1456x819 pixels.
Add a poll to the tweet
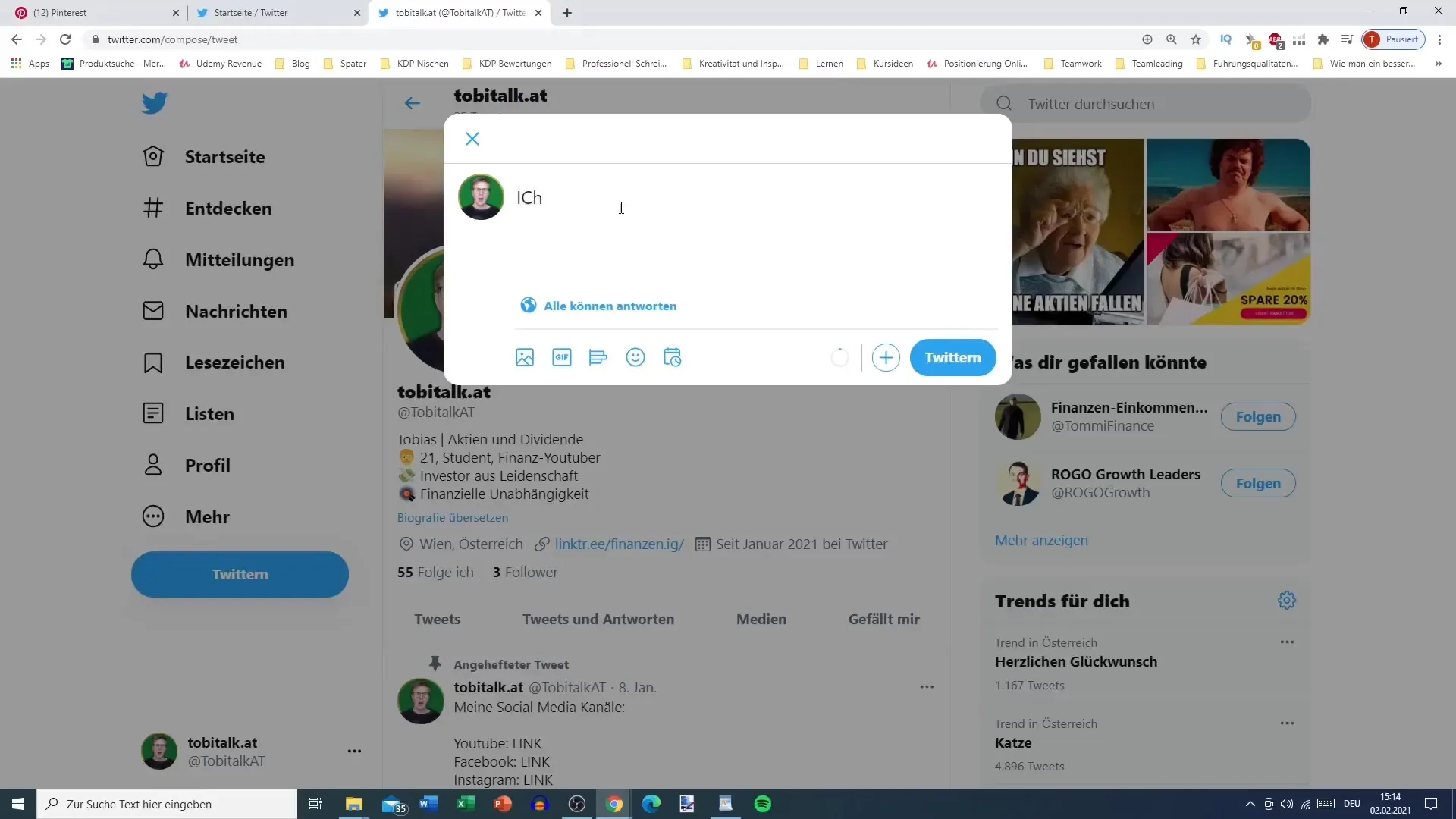tap(598, 357)
